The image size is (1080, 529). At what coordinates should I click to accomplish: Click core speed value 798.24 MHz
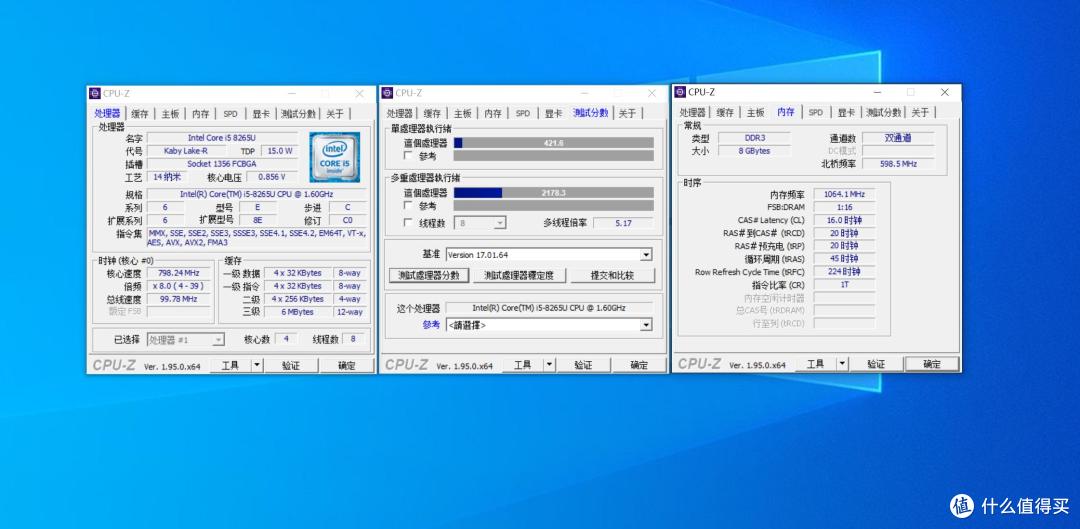[x=178, y=273]
